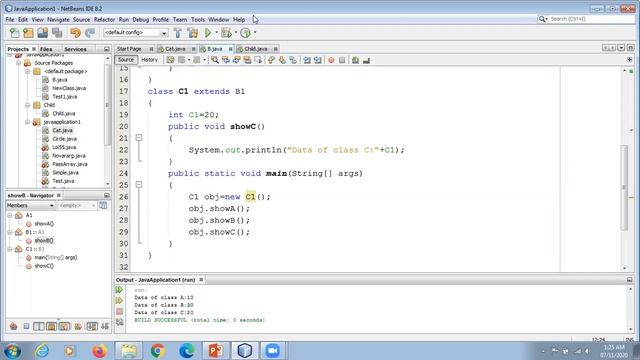Click Find Next Occurrence editor icon
Image resolution: width=640 pixels, height=360 pixels.
[x=236, y=60]
